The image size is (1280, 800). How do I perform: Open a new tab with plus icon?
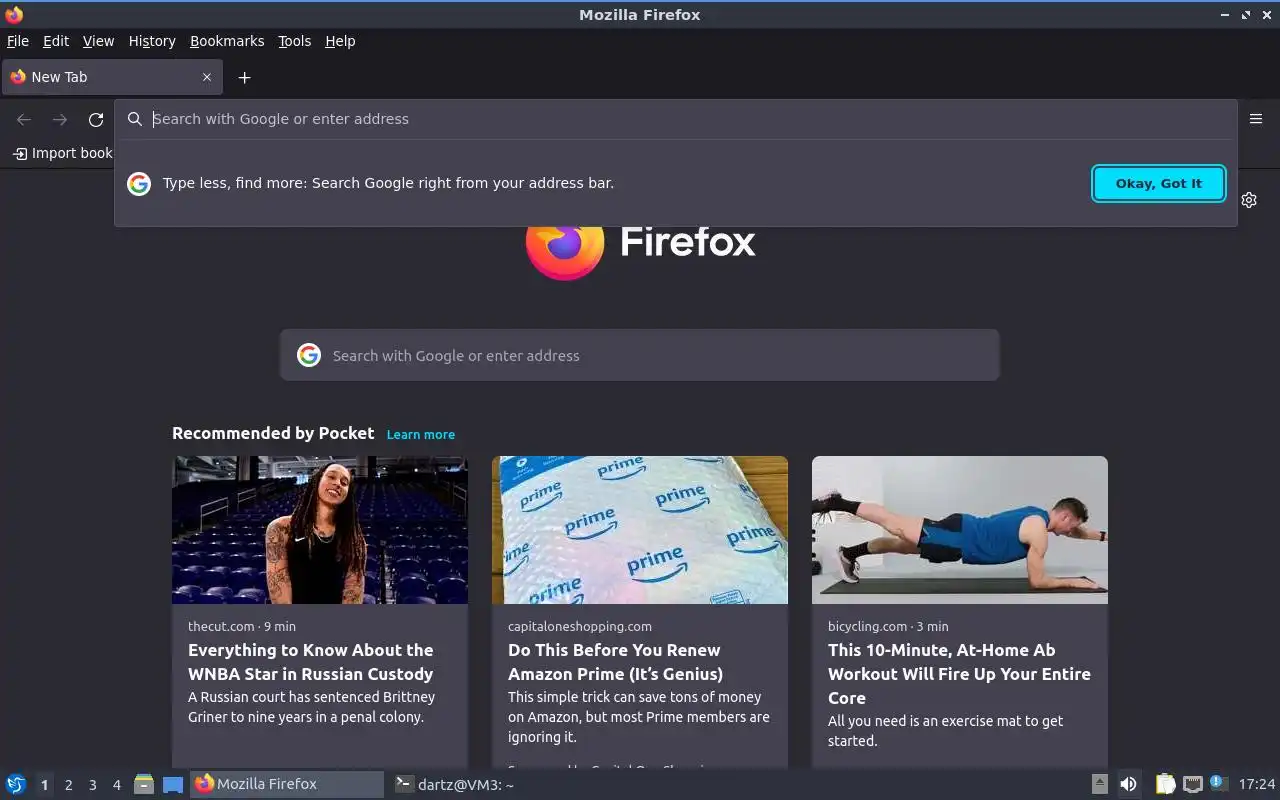(244, 77)
